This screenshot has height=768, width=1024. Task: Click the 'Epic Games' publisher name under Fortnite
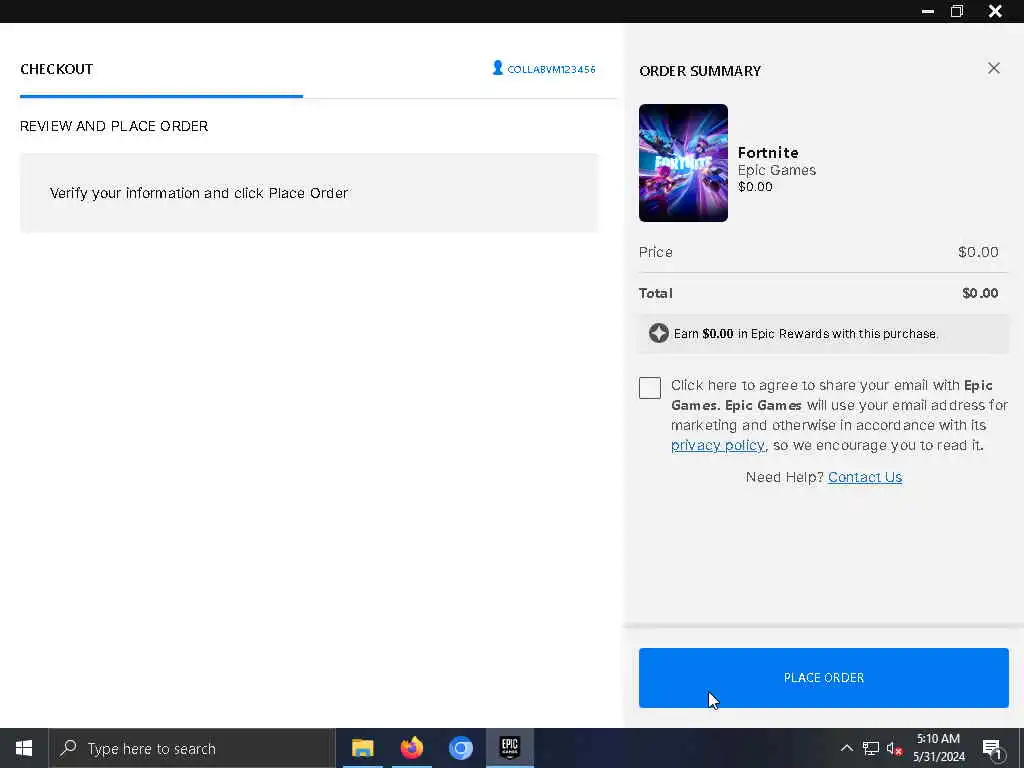(x=776, y=170)
